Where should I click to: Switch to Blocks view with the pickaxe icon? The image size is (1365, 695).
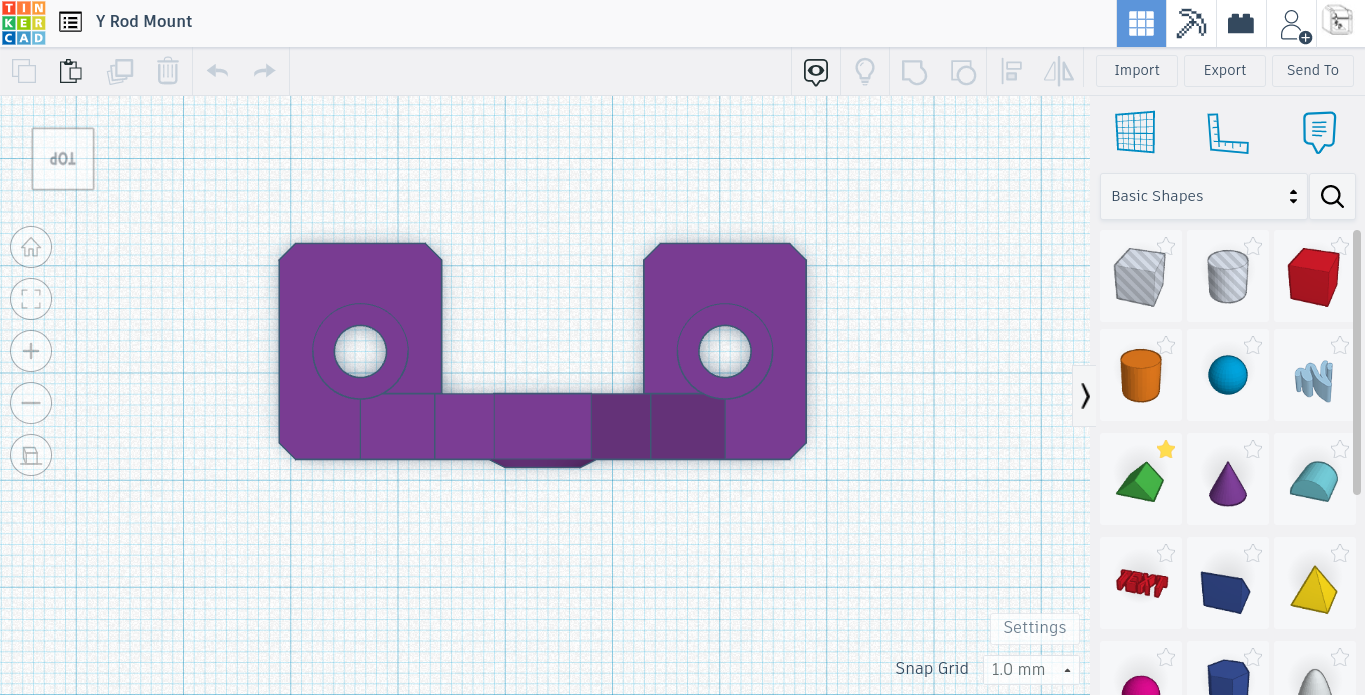point(1190,22)
